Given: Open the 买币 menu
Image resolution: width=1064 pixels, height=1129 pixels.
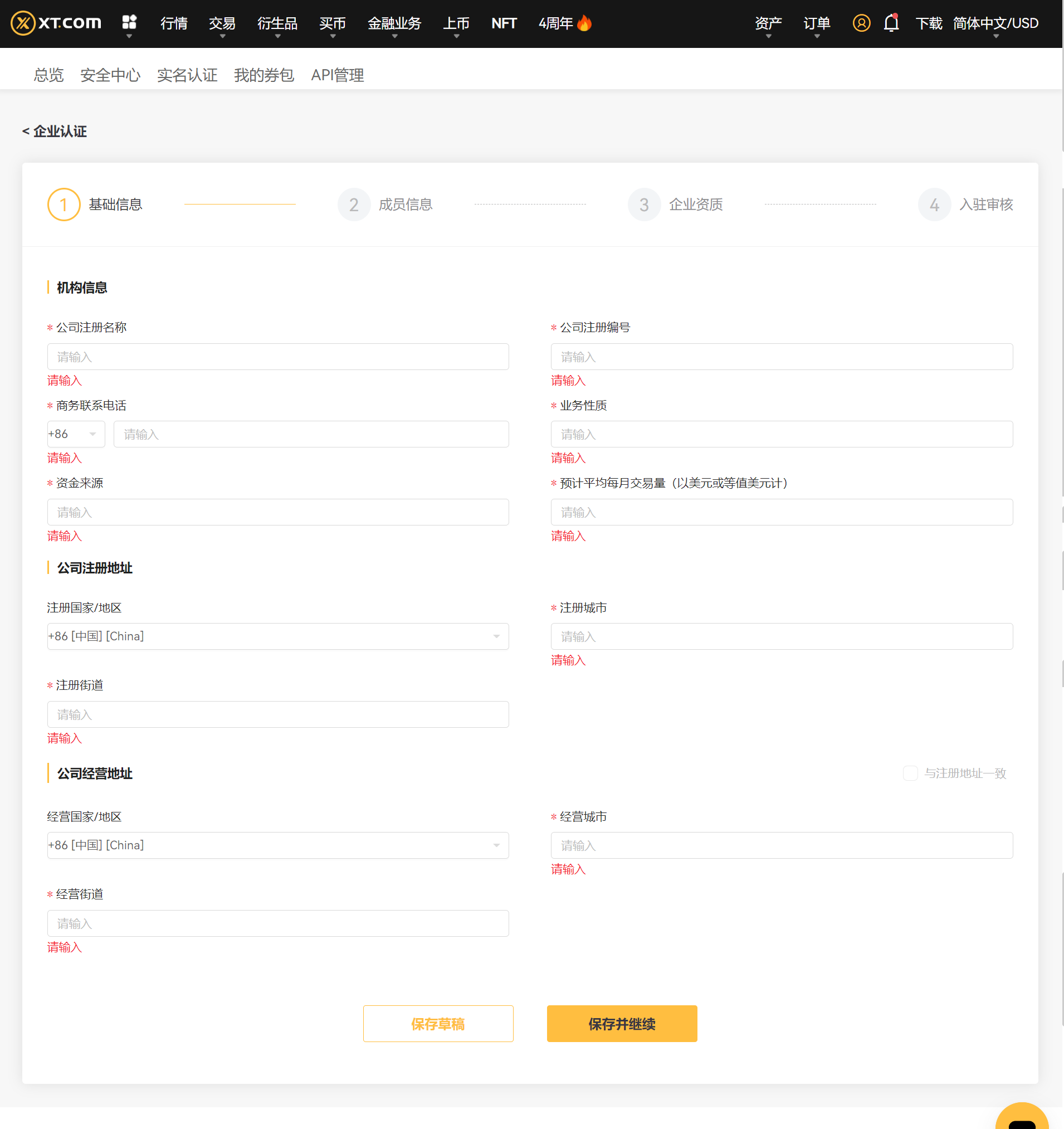Looking at the screenshot, I should [333, 23].
